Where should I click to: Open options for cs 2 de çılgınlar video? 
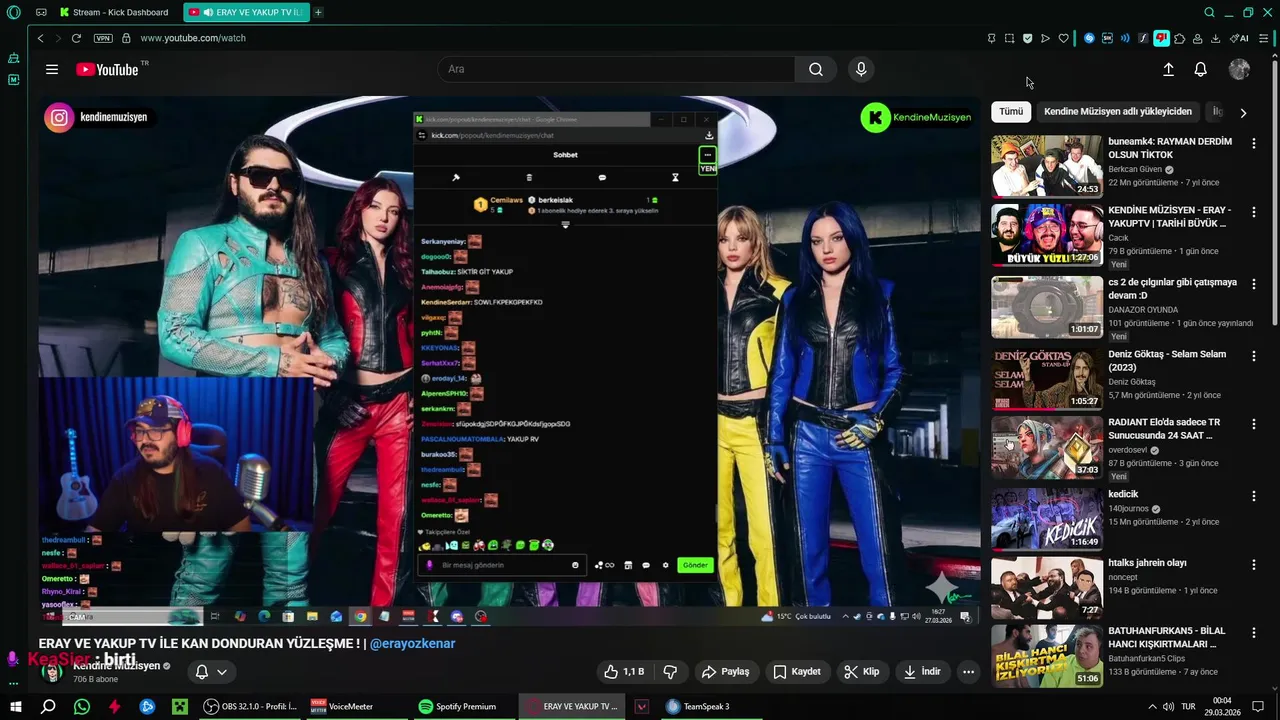pyautogui.click(x=1253, y=284)
